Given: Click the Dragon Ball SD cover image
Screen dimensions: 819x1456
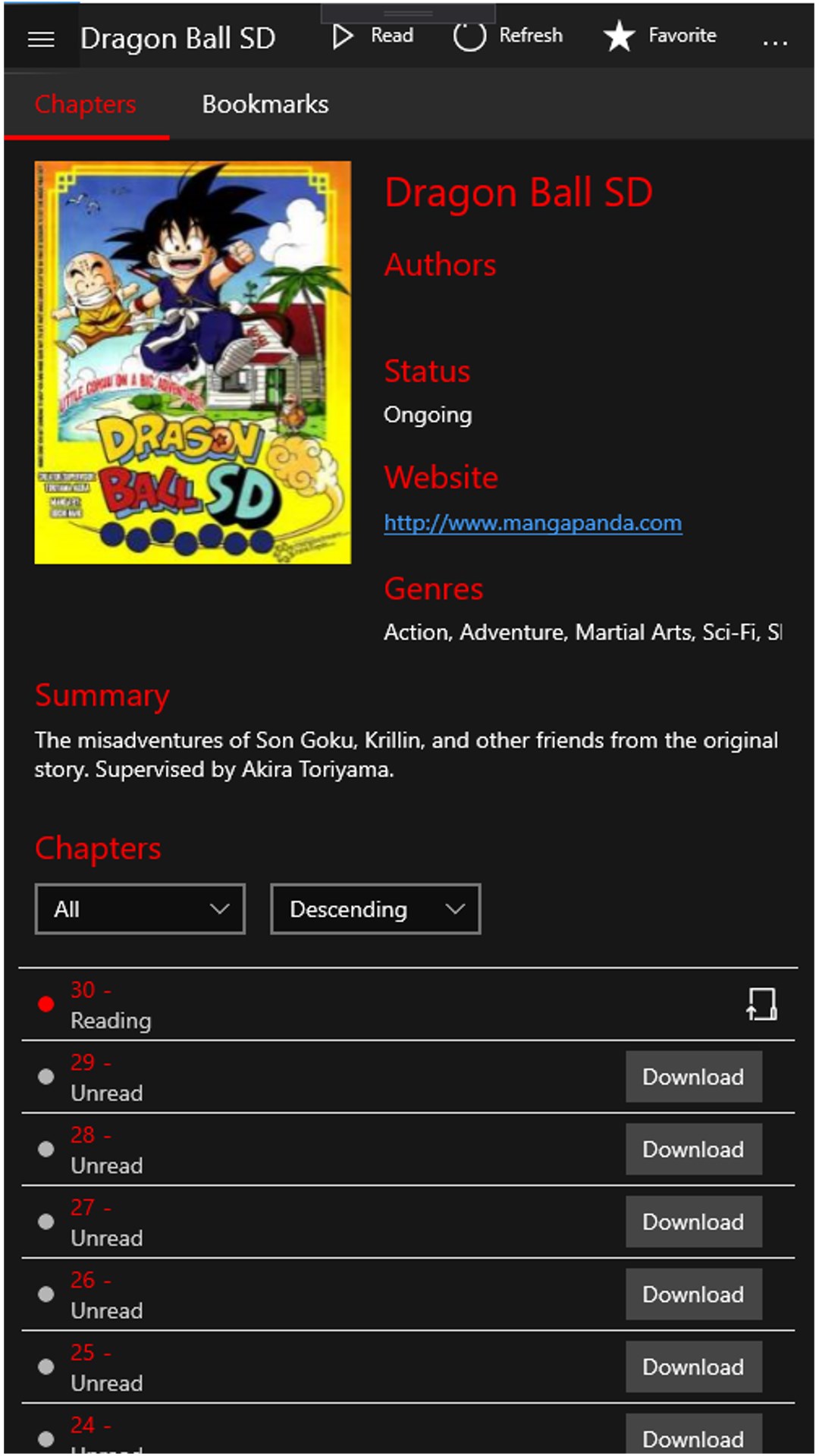Looking at the screenshot, I should click(193, 362).
